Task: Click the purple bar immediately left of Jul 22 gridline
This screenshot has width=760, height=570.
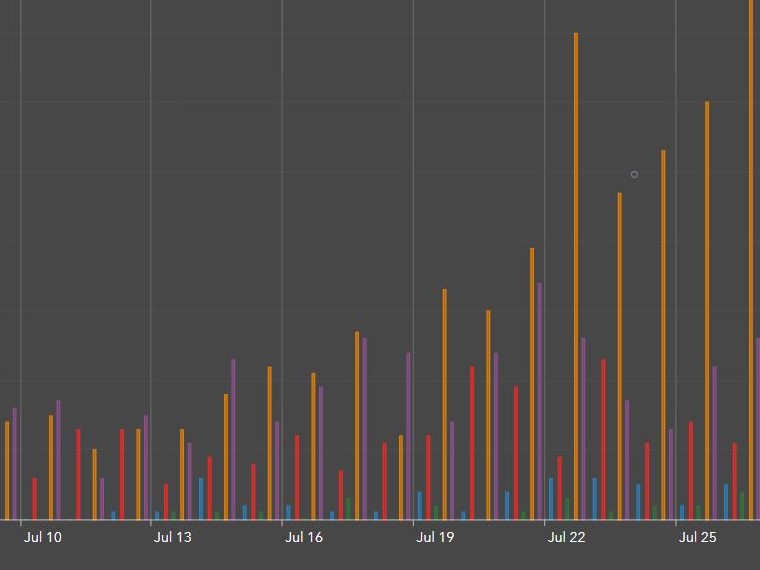Action: point(540,400)
